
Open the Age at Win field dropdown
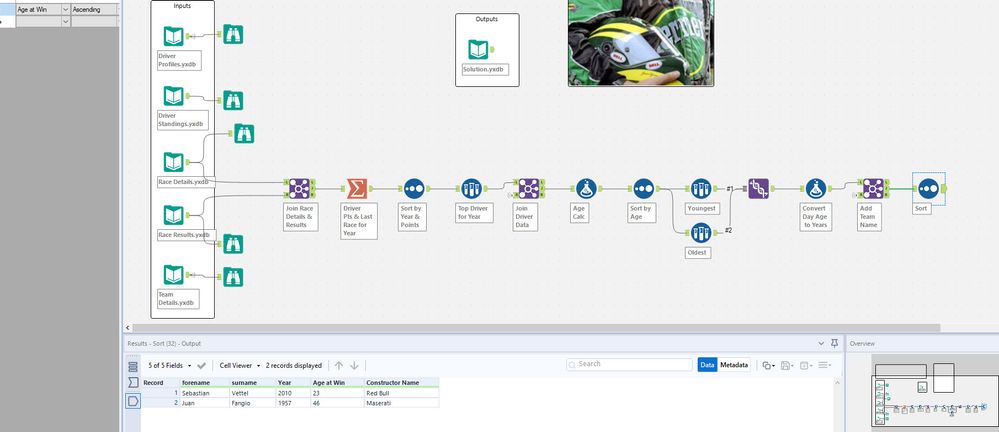66,10
